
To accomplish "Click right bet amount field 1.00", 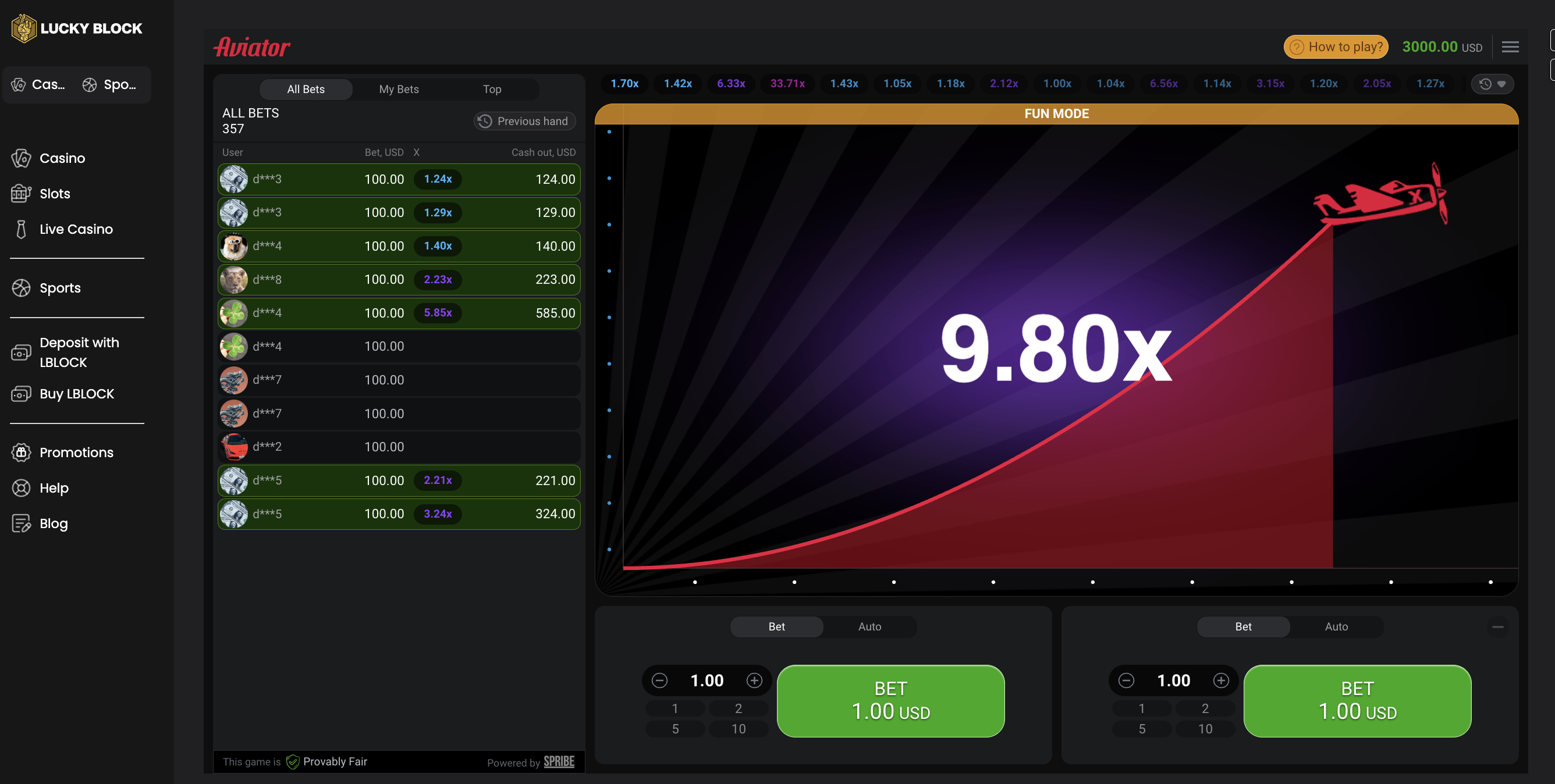I will (x=1173, y=680).
